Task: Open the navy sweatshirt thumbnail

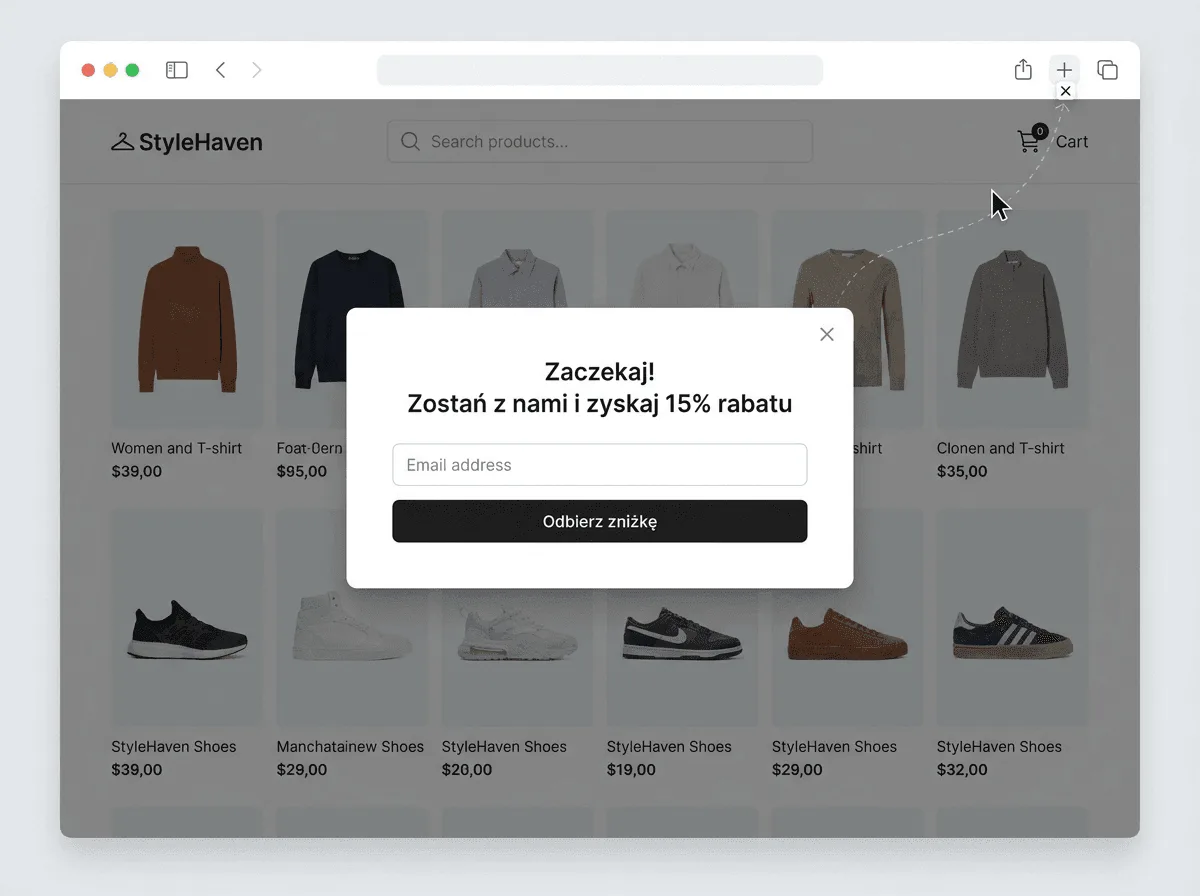Action: click(351, 320)
